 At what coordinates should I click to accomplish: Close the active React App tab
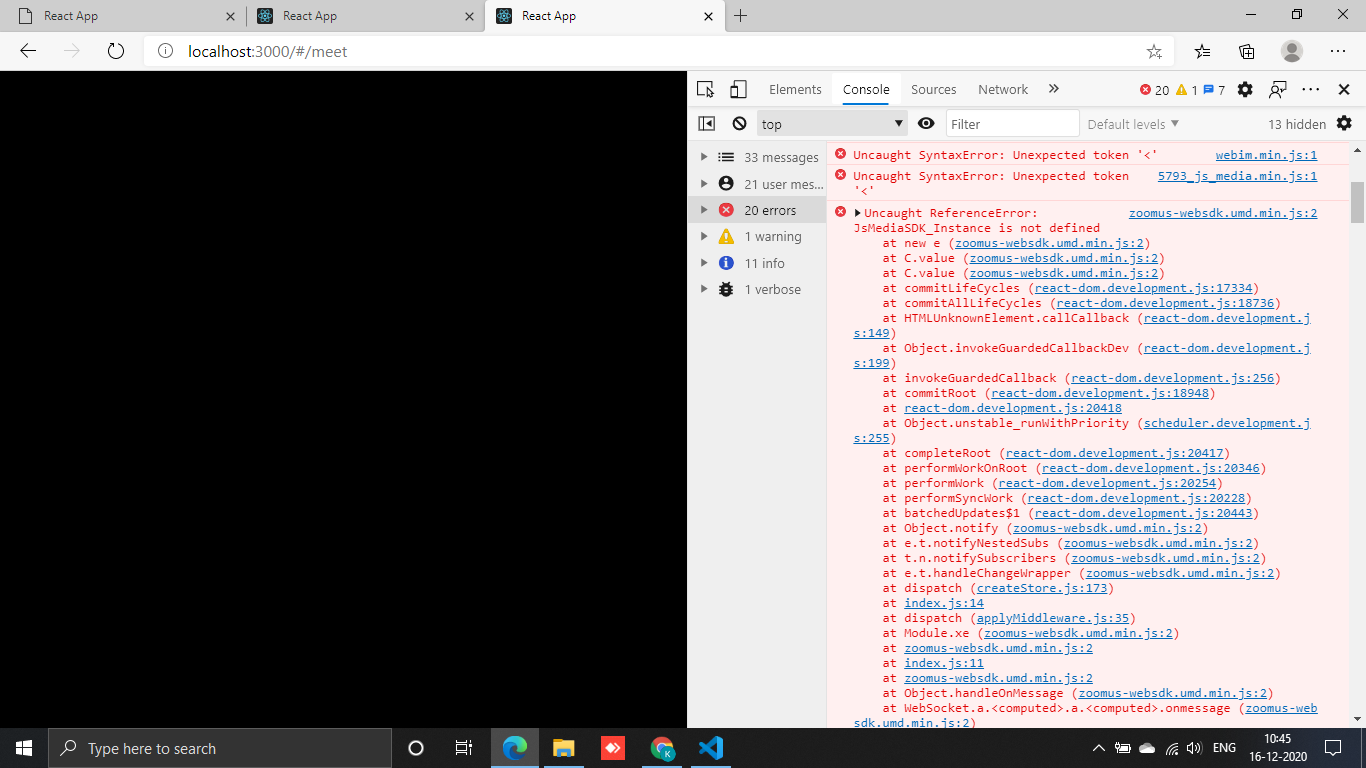tap(709, 16)
